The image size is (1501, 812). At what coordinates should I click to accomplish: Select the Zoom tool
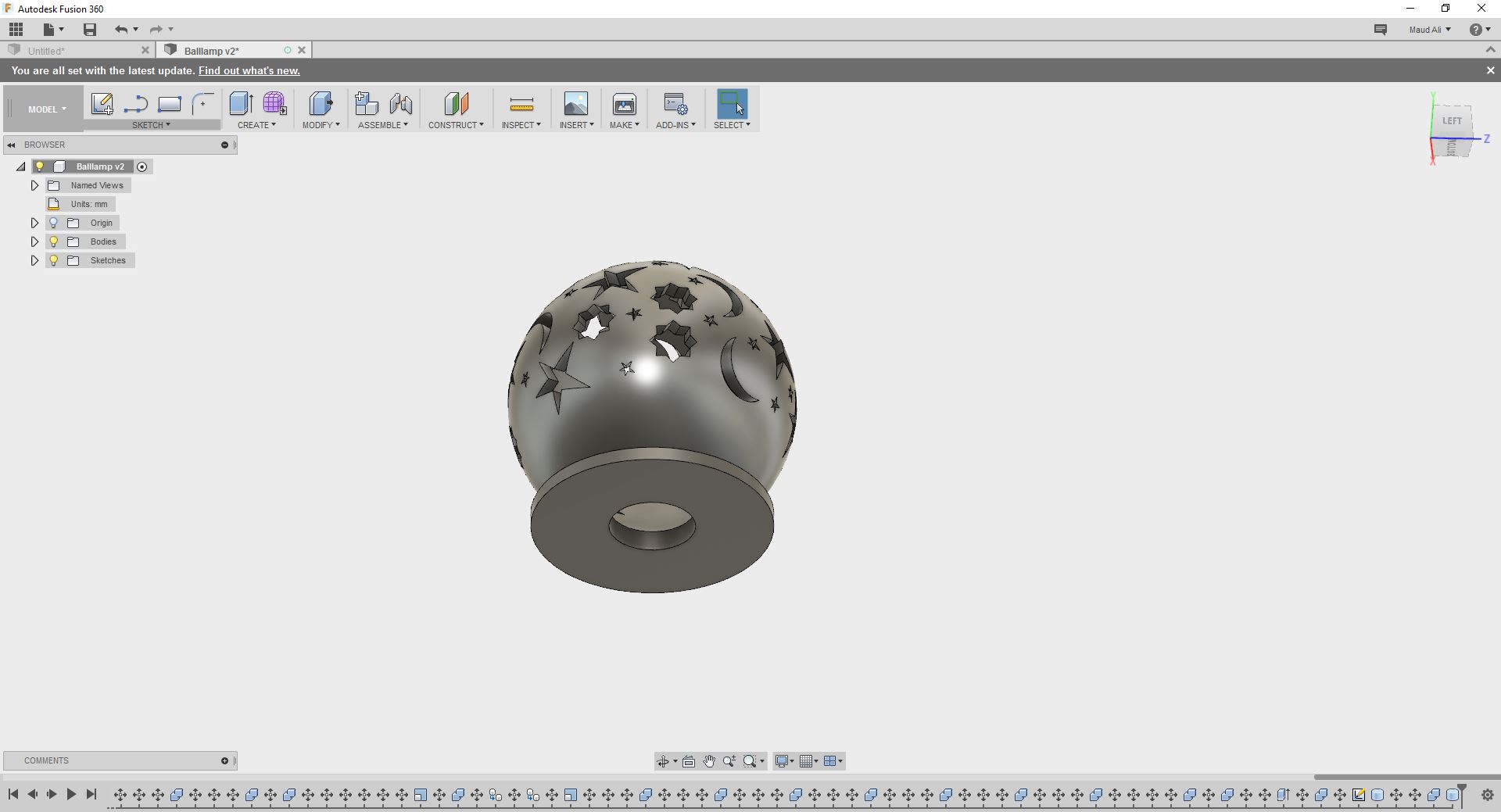pos(729,761)
